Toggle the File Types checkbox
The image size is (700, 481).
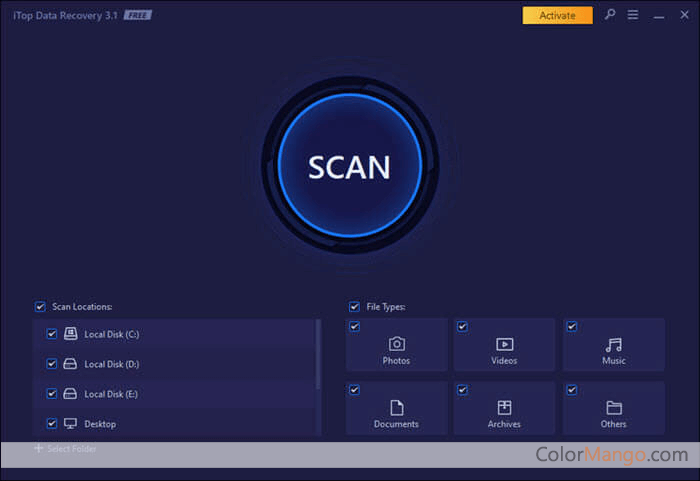pos(354,307)
